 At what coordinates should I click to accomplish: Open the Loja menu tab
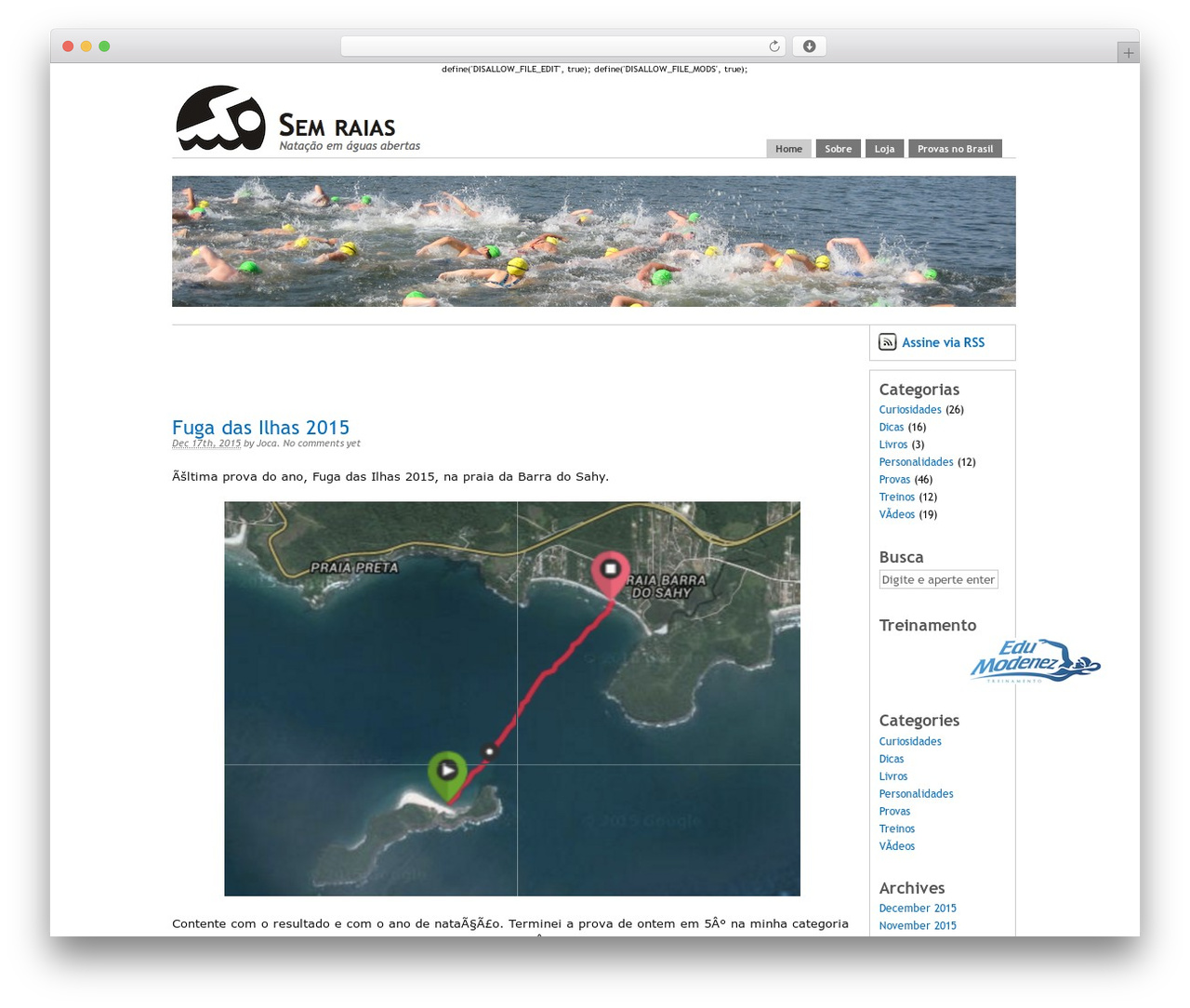pyautogui.click(x=884, y=149)
